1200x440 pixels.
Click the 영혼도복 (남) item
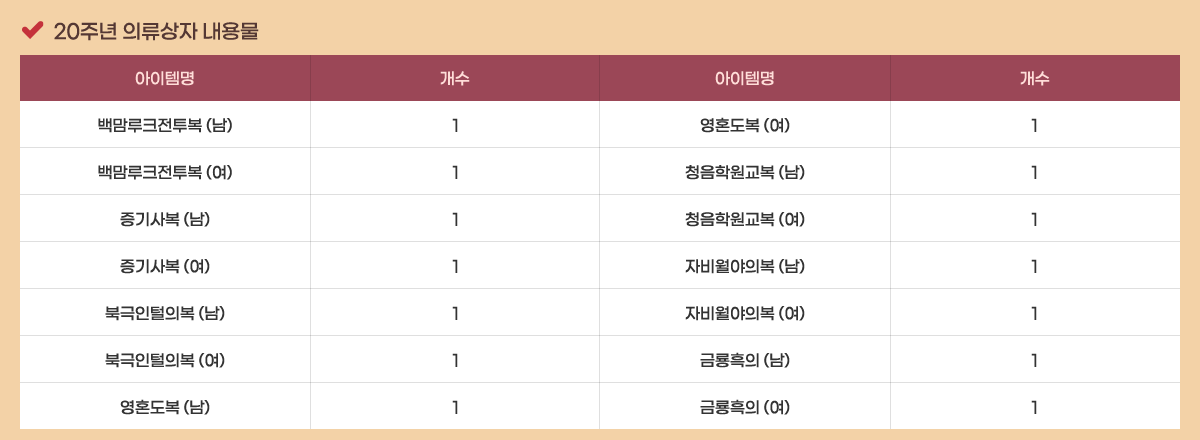coord(165,407)
